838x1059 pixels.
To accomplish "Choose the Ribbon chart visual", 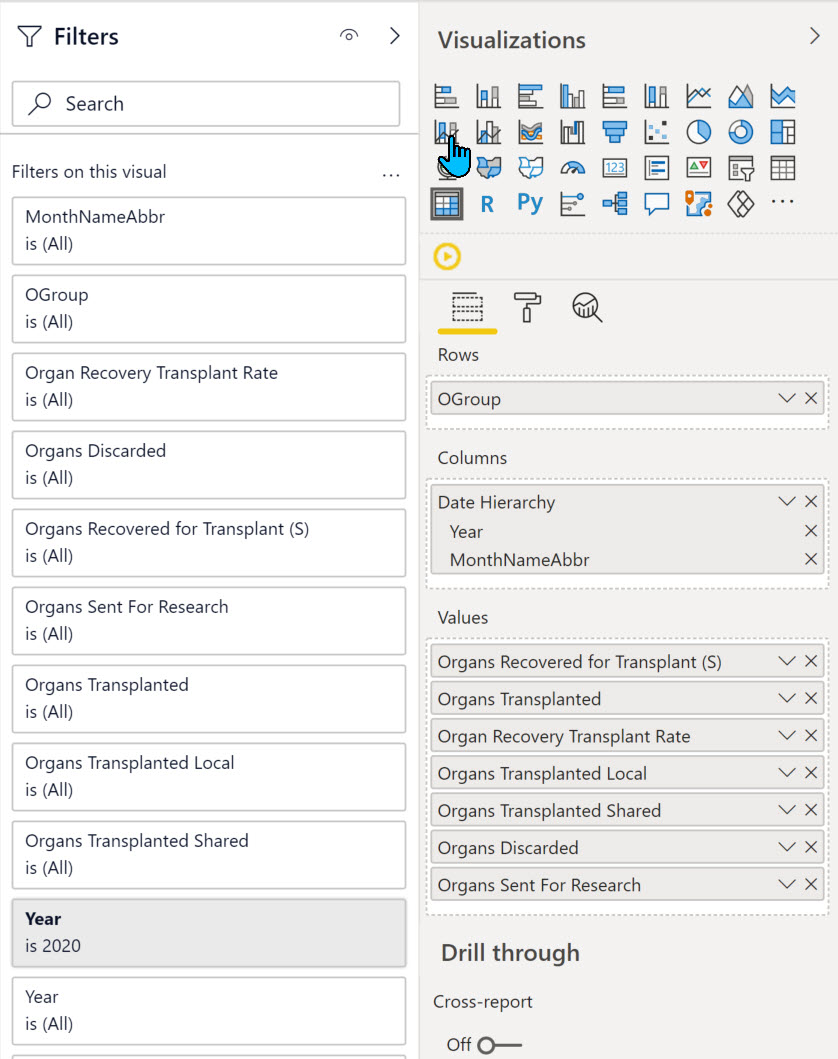I will (530, 132).
